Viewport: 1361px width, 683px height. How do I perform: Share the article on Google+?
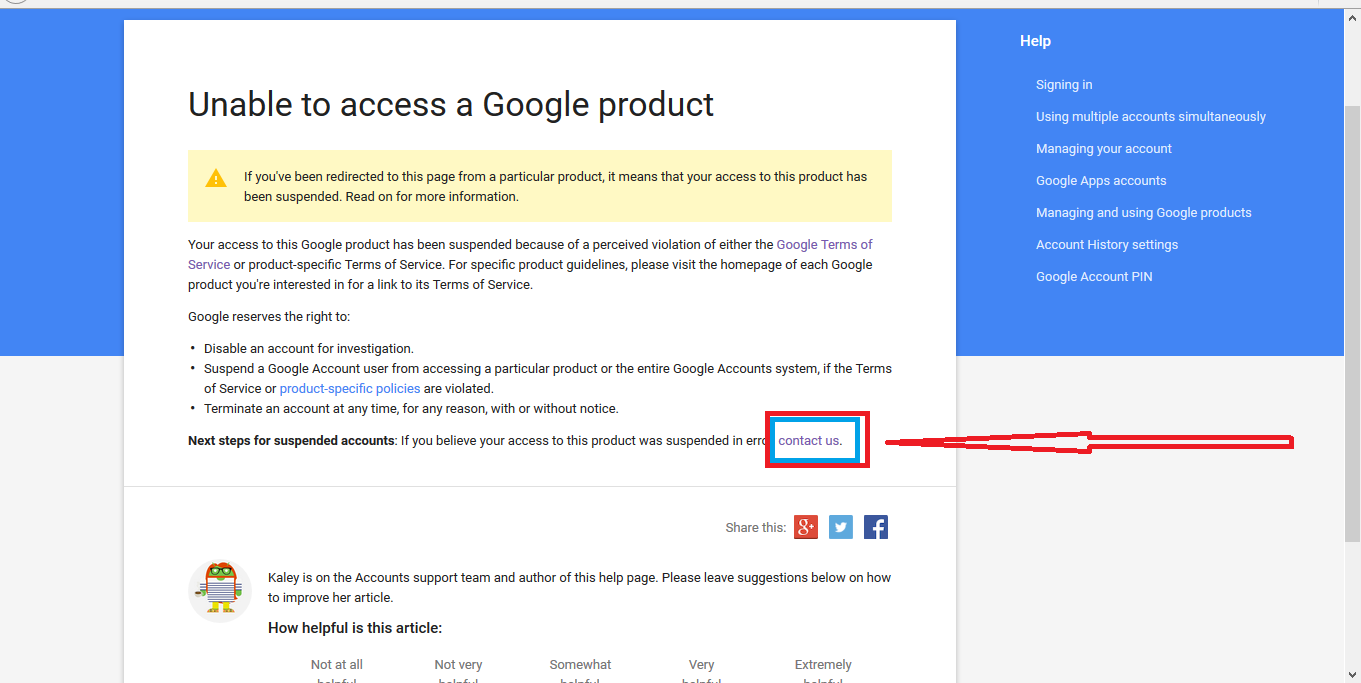806,527
